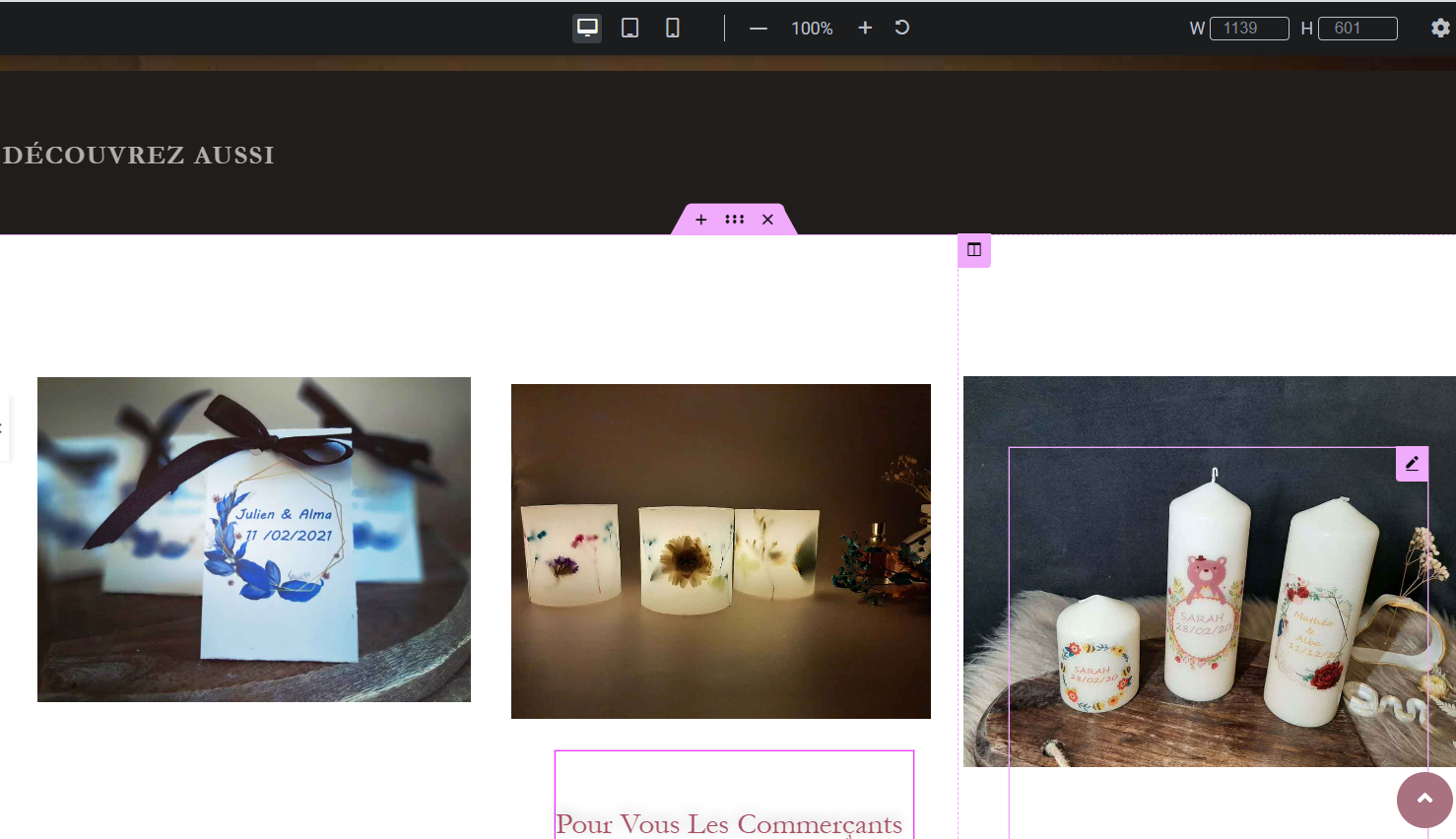The height and width of the screenshot is (839, 1456).
Task: Click the 100% zoom level indicator
Action: [x=812, y=29]
